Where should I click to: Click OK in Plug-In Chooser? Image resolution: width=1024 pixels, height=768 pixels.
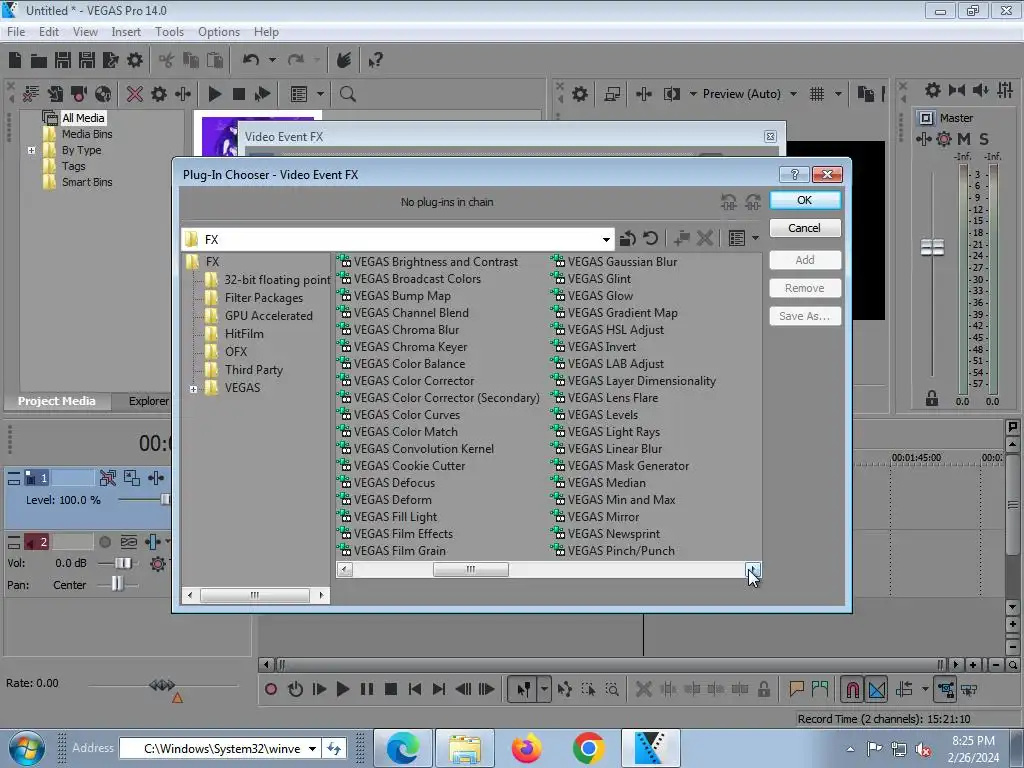(805, 200)
